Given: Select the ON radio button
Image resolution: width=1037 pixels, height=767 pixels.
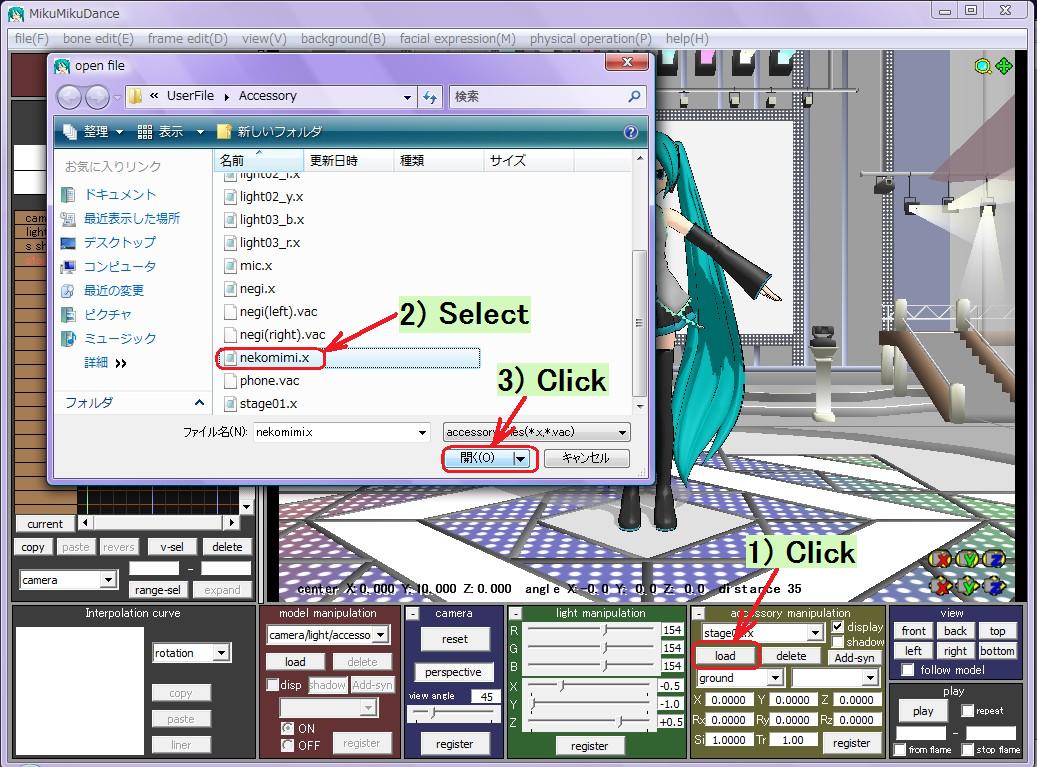Looking at the screenshot, I should 288,728.
